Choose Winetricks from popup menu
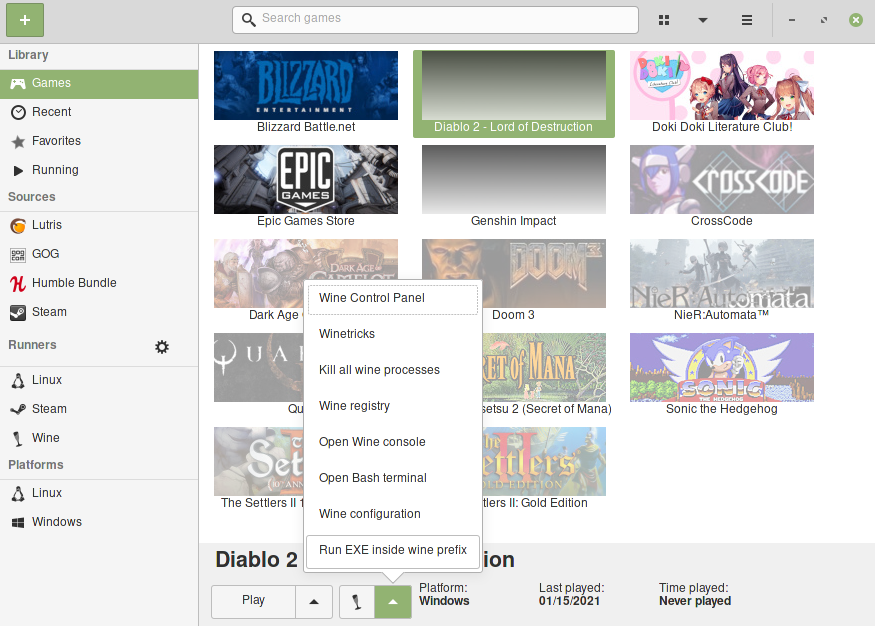The height and width of the screenshot is (626, 875). (x=393, y=335)
